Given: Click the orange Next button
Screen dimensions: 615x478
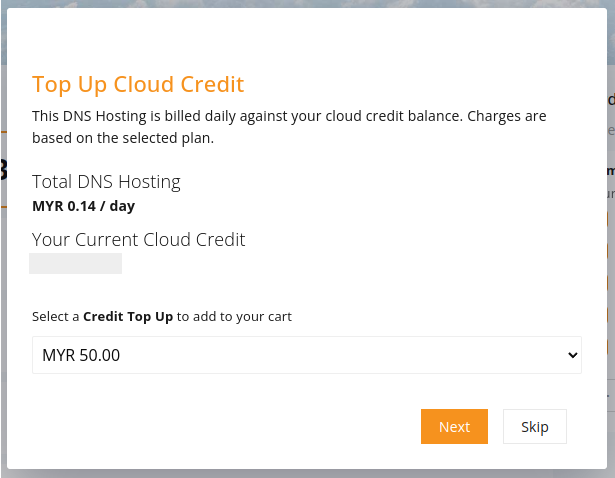Looking at the screenshot, I should [454, 427].
